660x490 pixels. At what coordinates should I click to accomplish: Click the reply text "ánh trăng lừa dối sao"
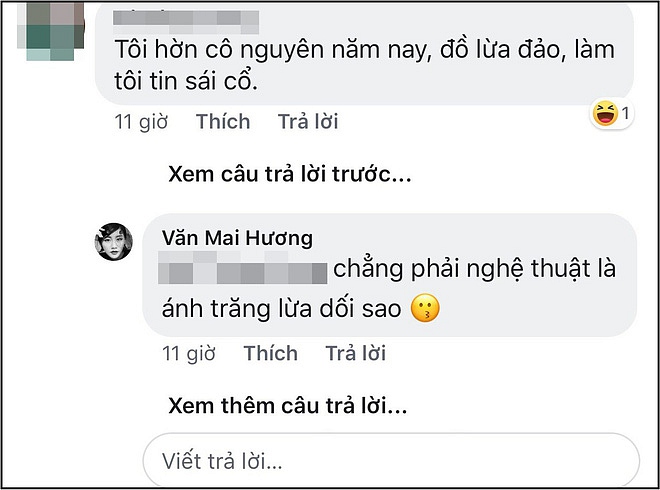(x=281, y=310)
